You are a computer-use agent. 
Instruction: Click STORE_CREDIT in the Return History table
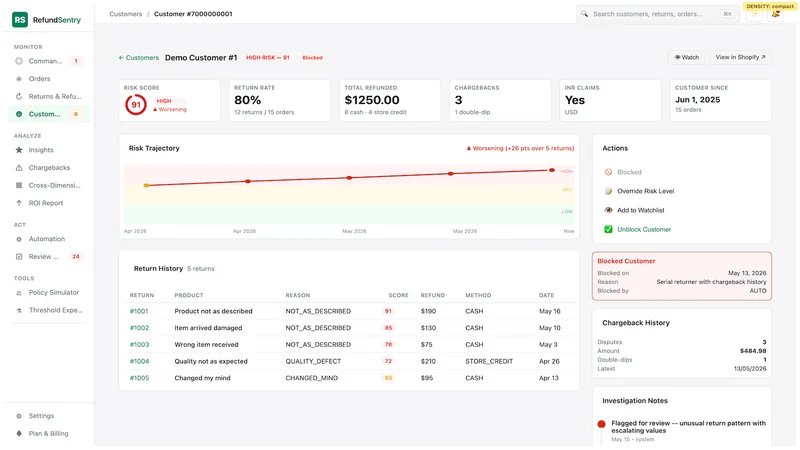pyautogui.click(x=489, y=362)
